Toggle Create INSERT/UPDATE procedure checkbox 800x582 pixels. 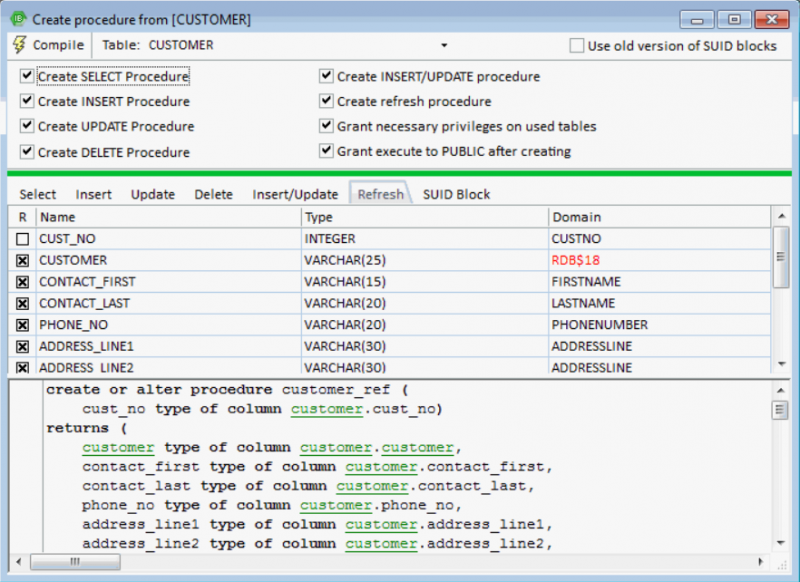pos(326,76)
